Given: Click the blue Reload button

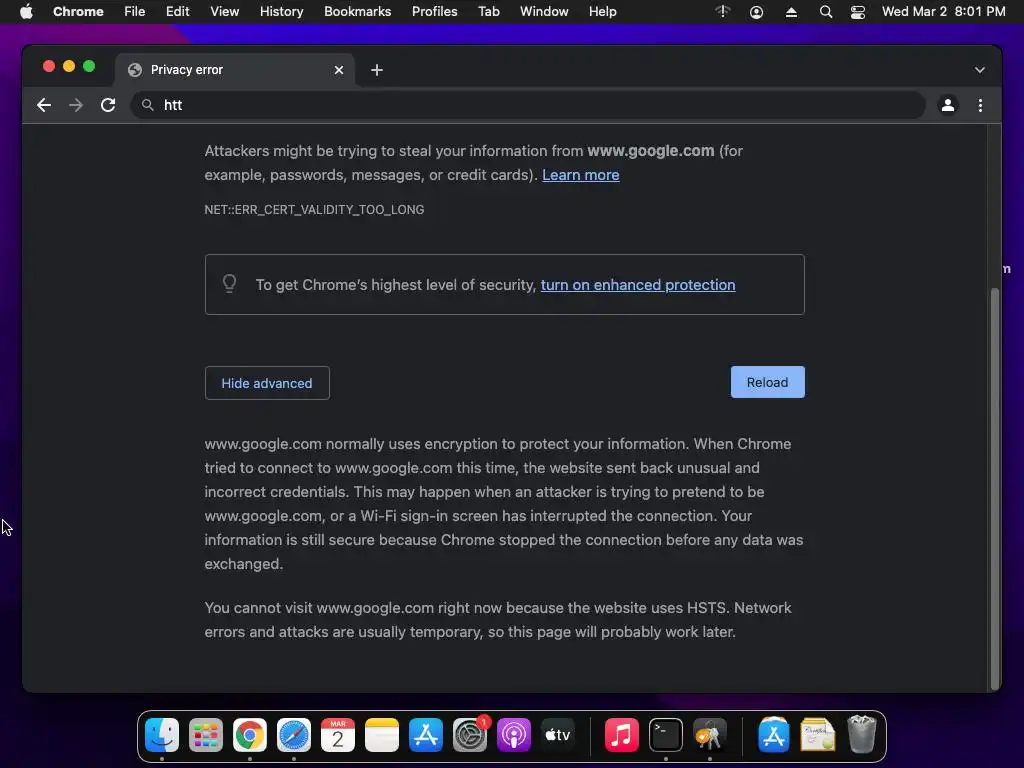Looking at the screenshot, I should [767, 382].
